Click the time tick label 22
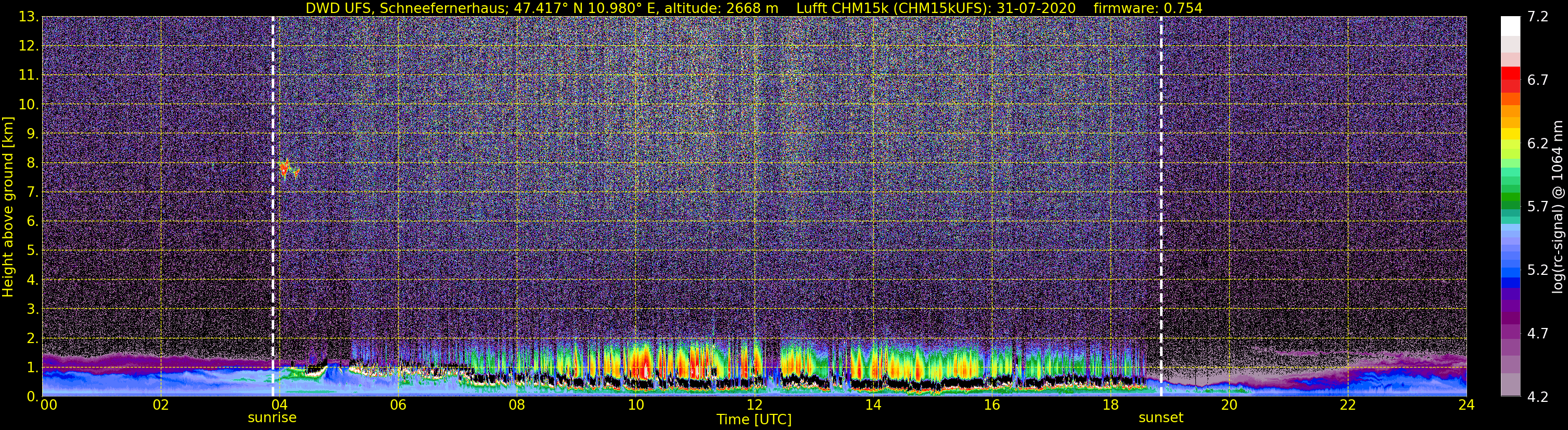1568x430 pixels. point(1348,406)
